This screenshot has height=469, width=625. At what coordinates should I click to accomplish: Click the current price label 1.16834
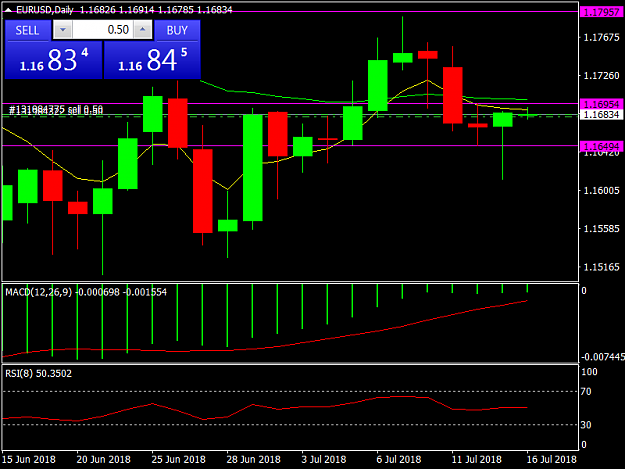click(x=601, y=115)
